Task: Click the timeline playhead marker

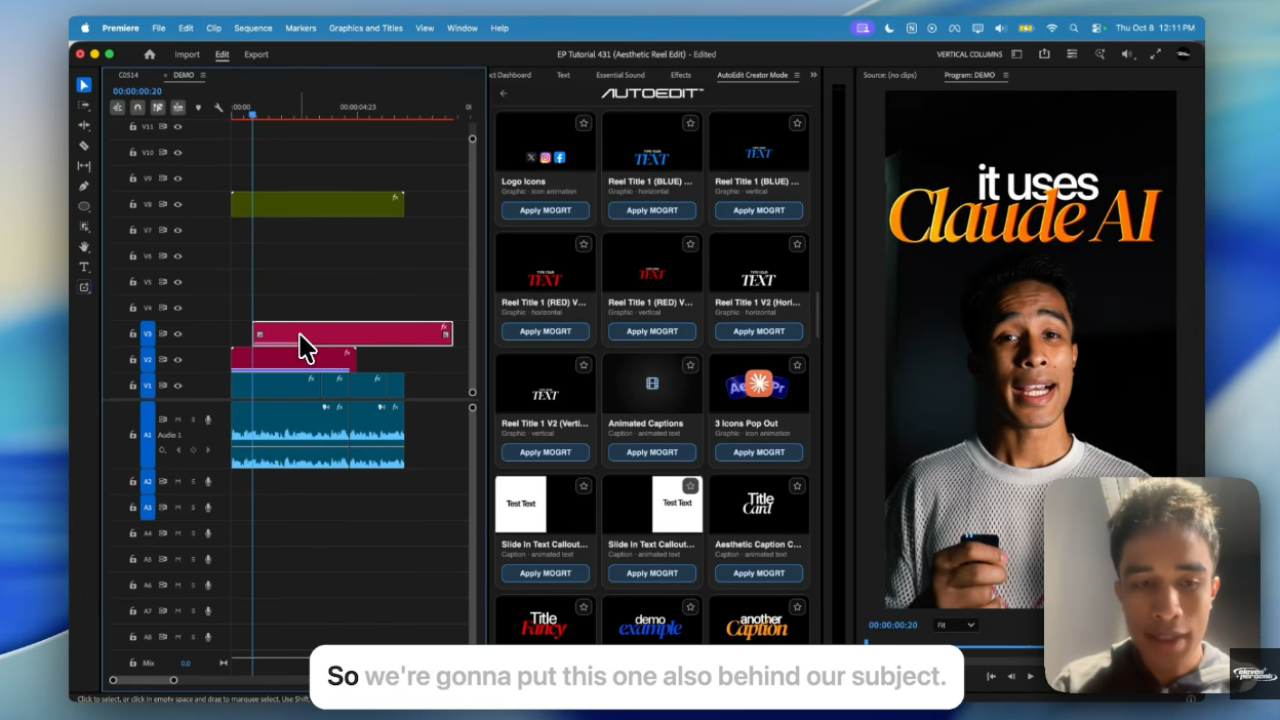Action: click(x=252, y=115)
